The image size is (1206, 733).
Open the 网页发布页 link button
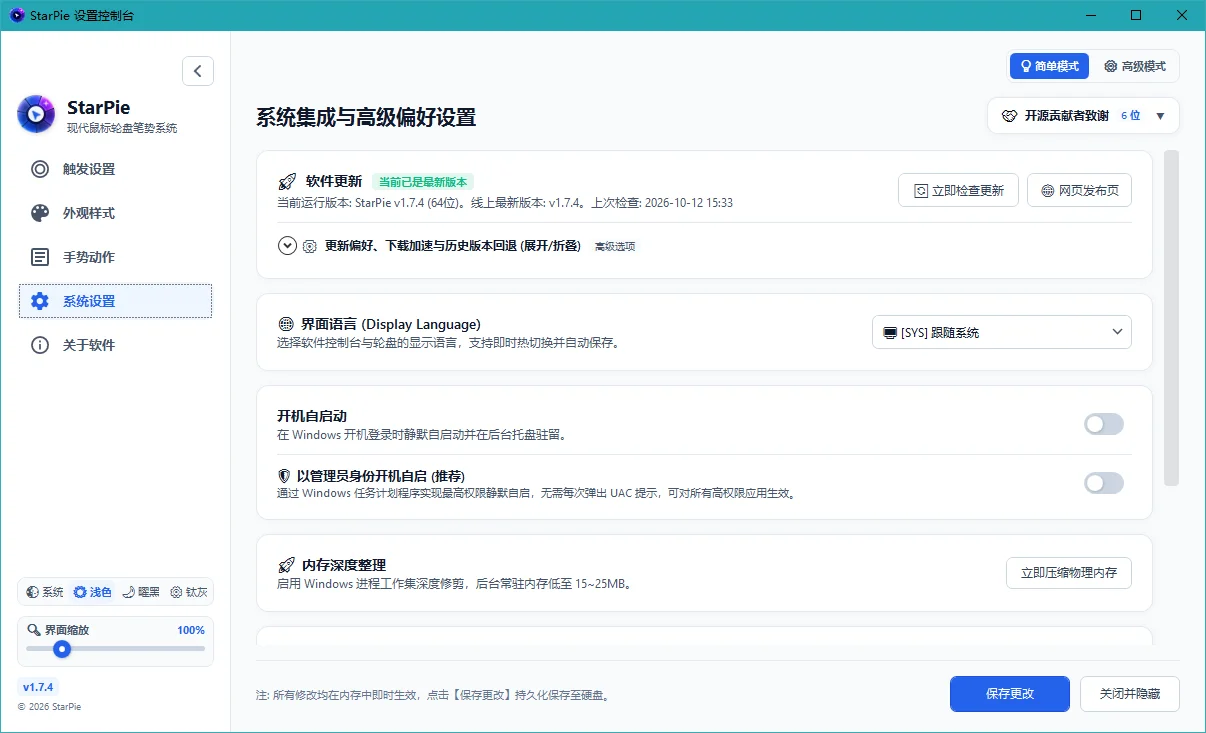(1079, 190)
